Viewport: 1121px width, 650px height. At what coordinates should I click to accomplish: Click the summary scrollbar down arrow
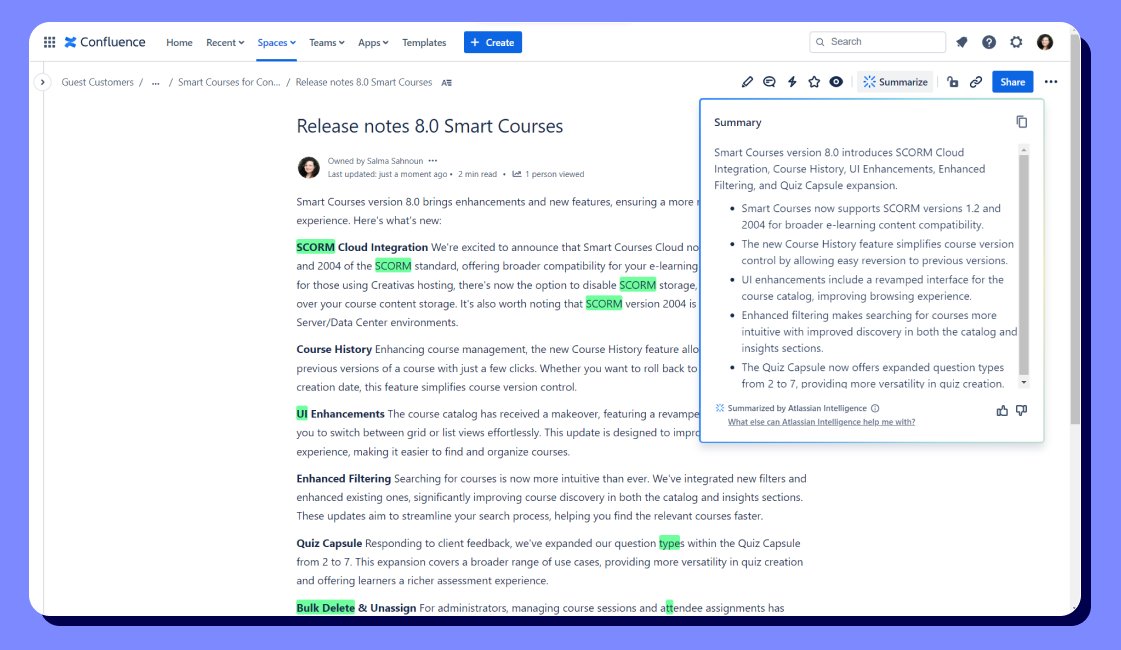pyautogui.click(x=1024, y=383)
